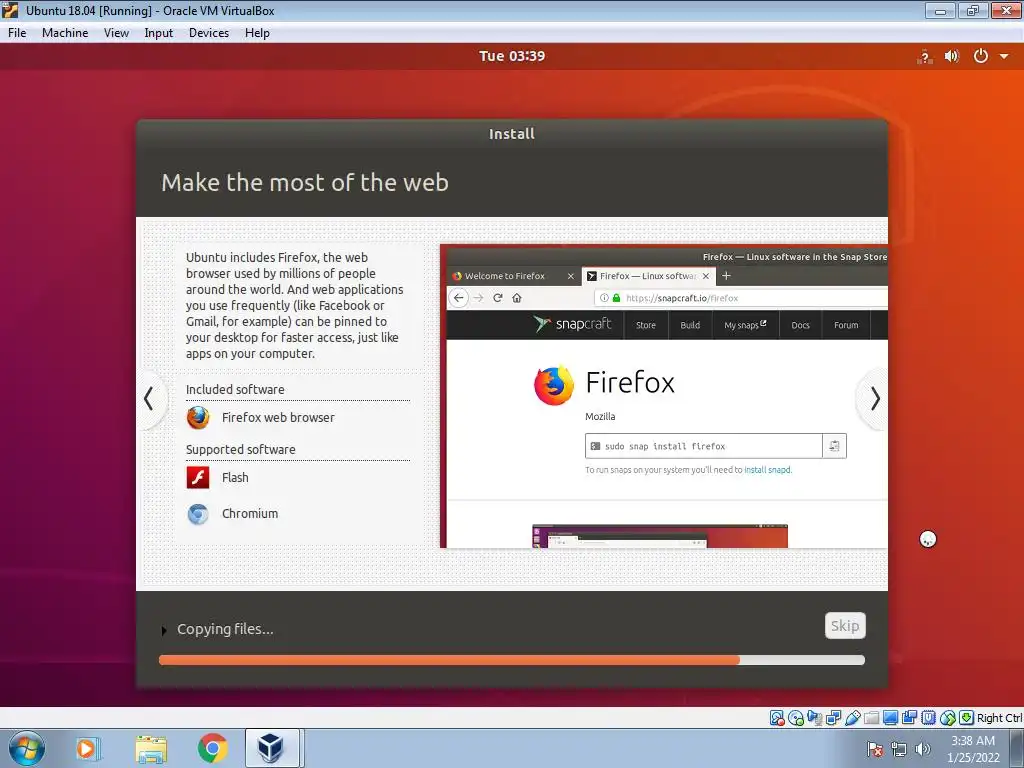Open the Input menu
Screen dimensions: 1024x768
(x=159, y=33)
